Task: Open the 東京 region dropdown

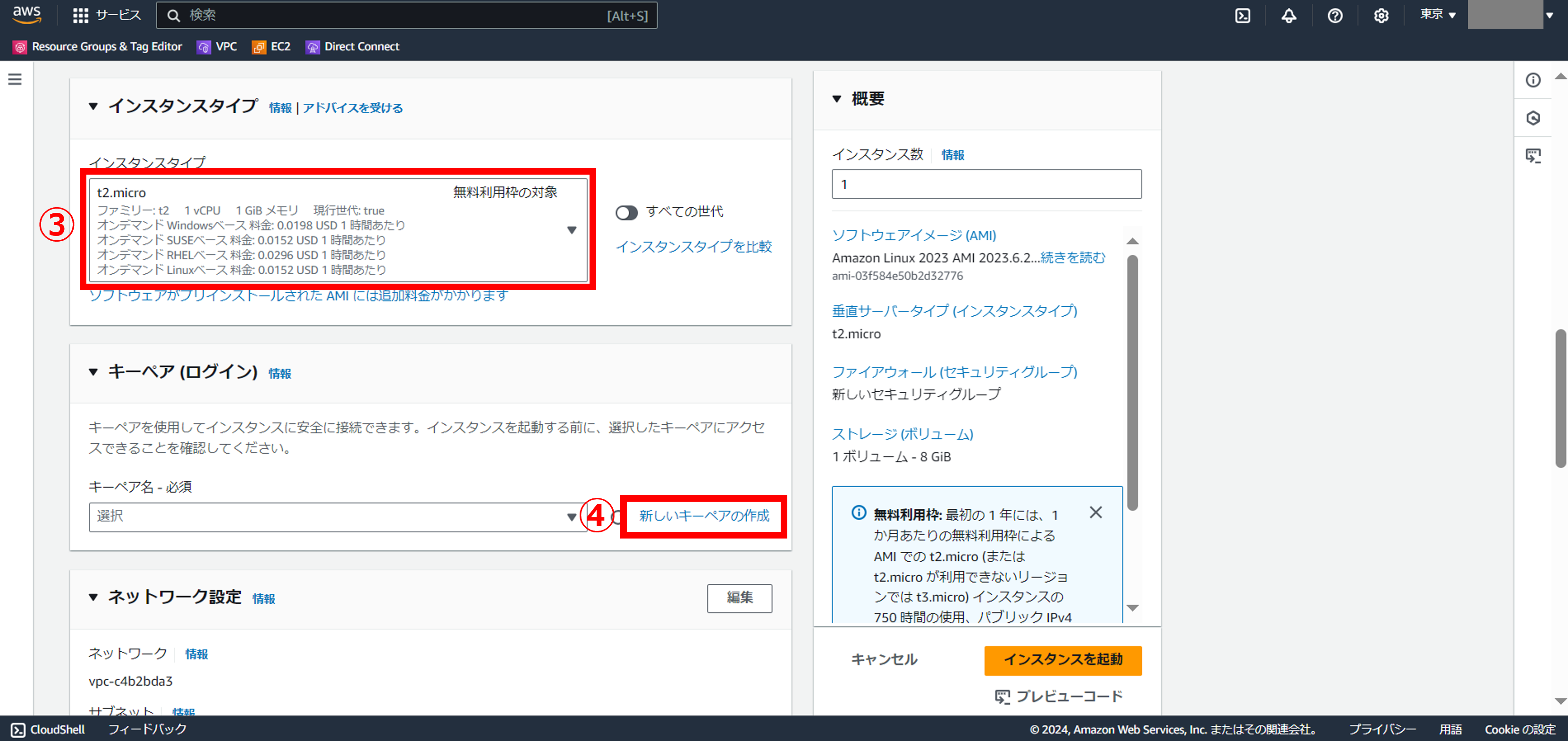Action: (x=1438, y=15)
